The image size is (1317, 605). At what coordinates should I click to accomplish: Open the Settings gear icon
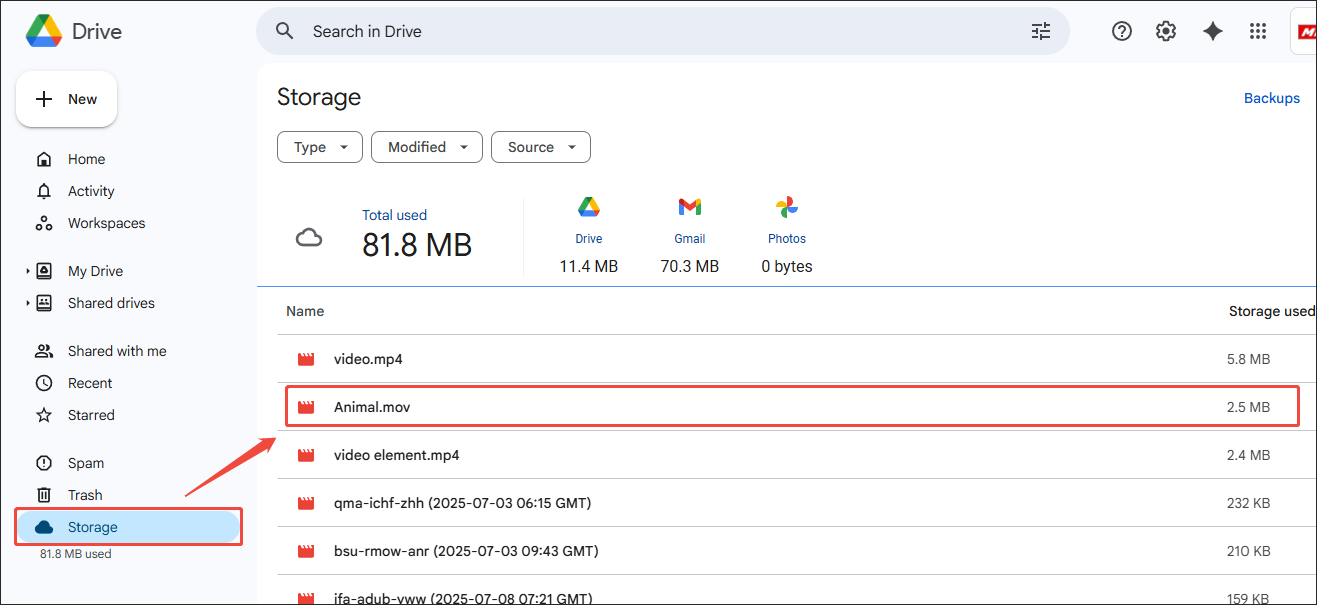click(x=1166, y=31)
